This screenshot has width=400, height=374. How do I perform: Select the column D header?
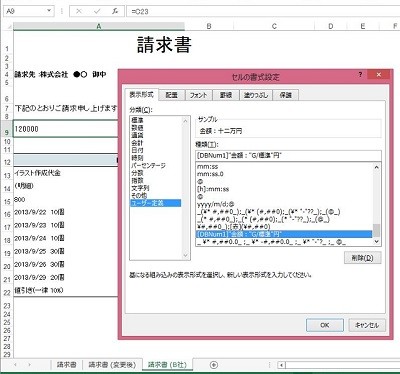pyautogui.click(x=331, y=26)
